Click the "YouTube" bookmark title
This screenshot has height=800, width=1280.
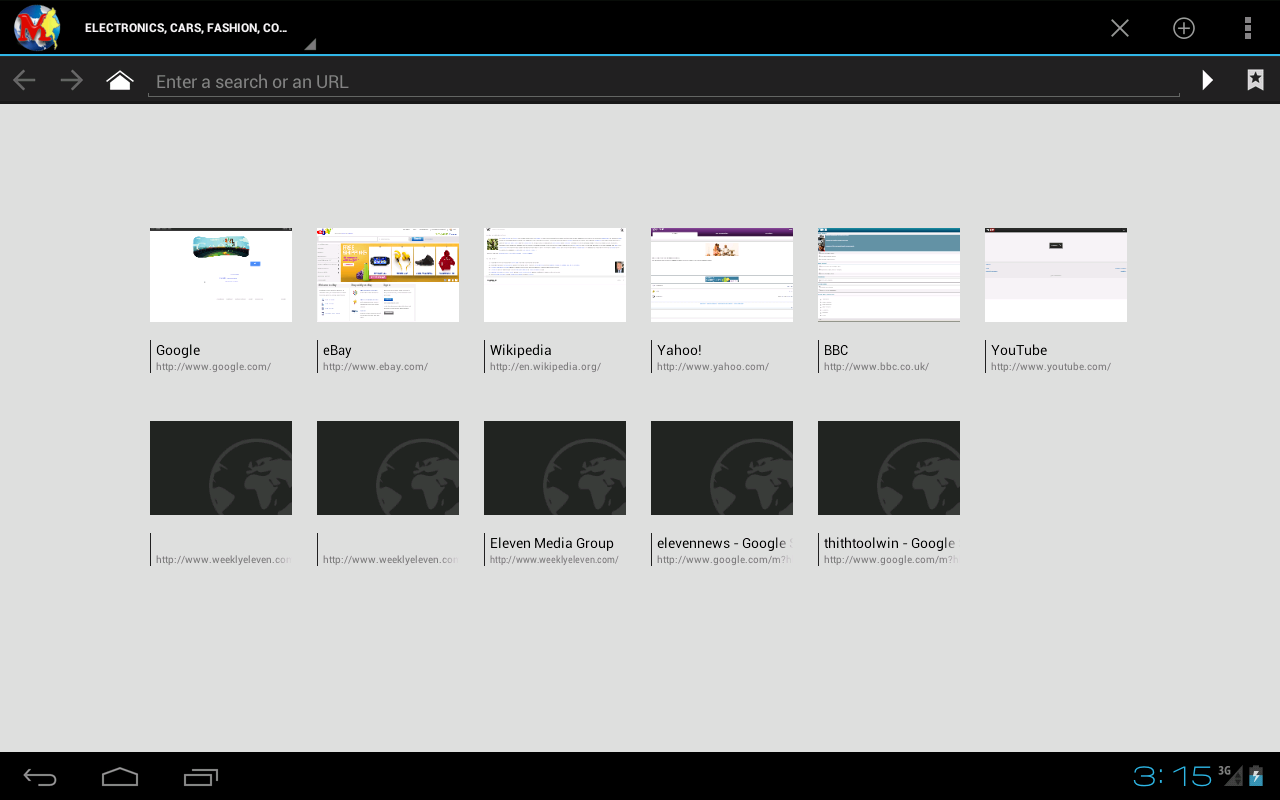[1019, 350]
